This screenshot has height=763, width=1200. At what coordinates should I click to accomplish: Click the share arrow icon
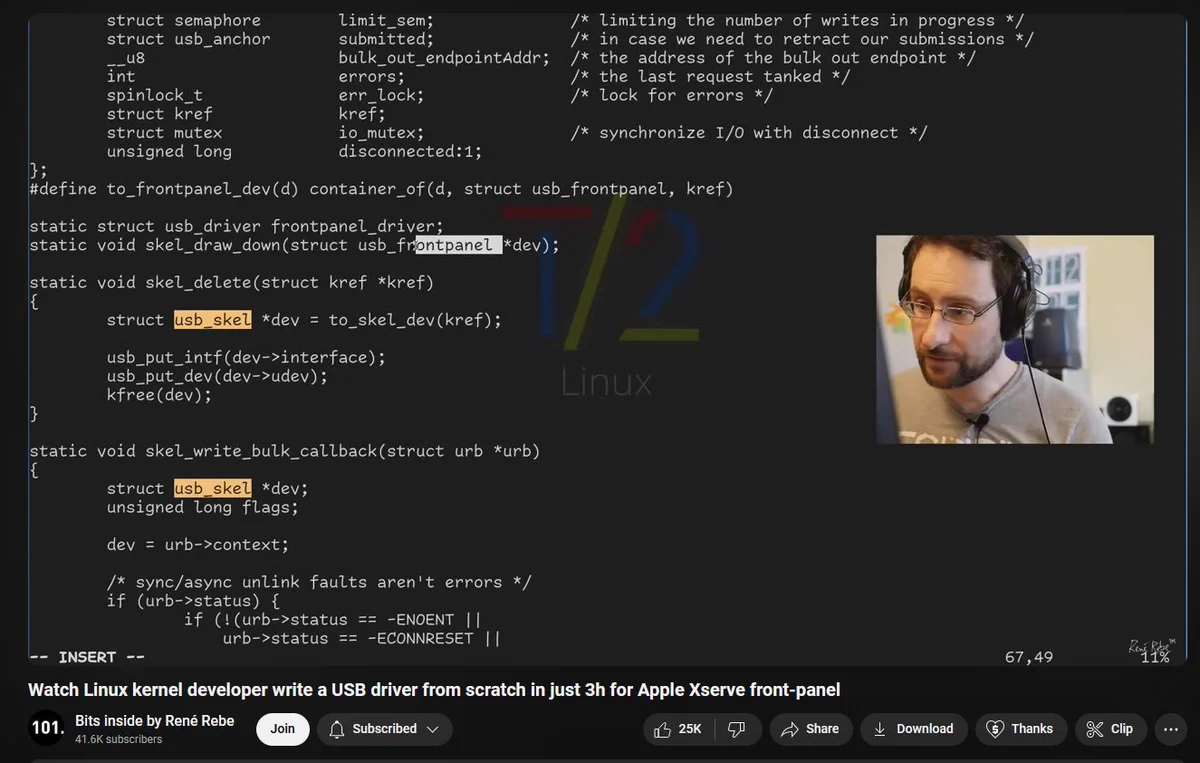pyautogui.click(x=790, y=729)
